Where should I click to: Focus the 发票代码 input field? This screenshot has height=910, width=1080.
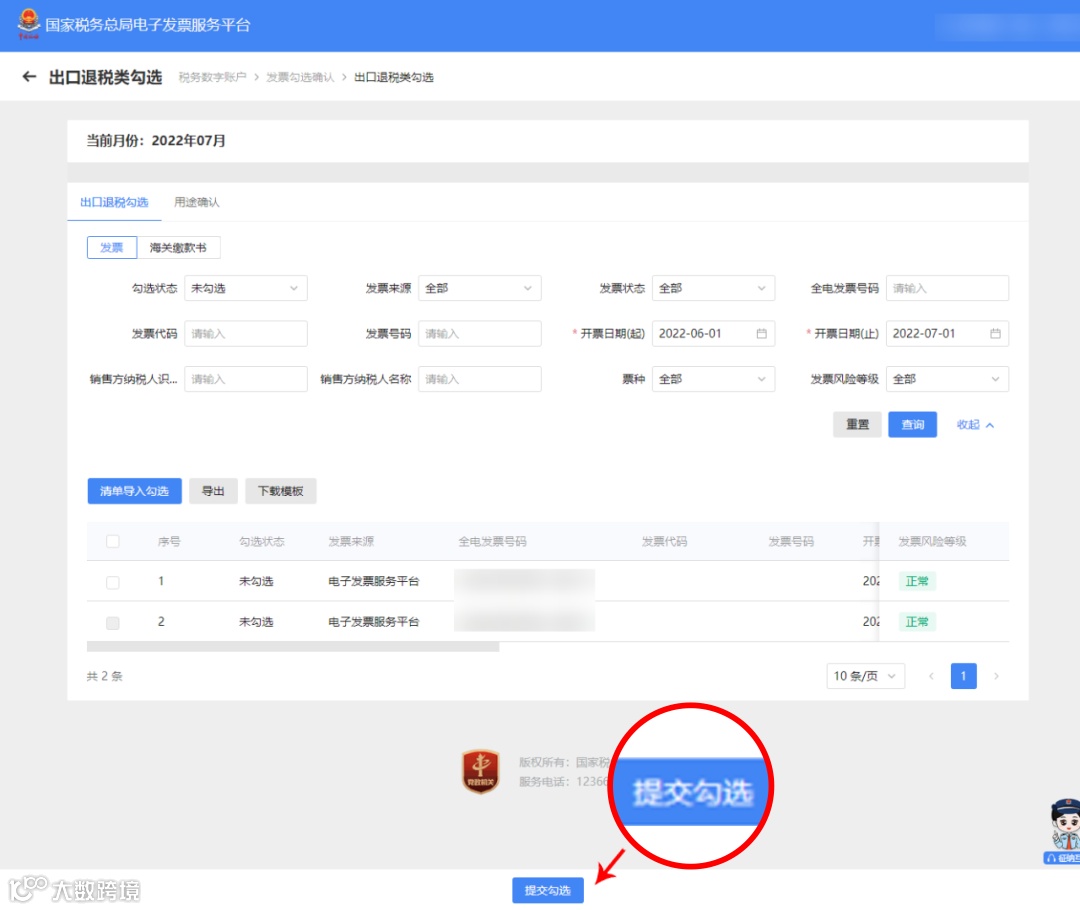click(245, 333)
